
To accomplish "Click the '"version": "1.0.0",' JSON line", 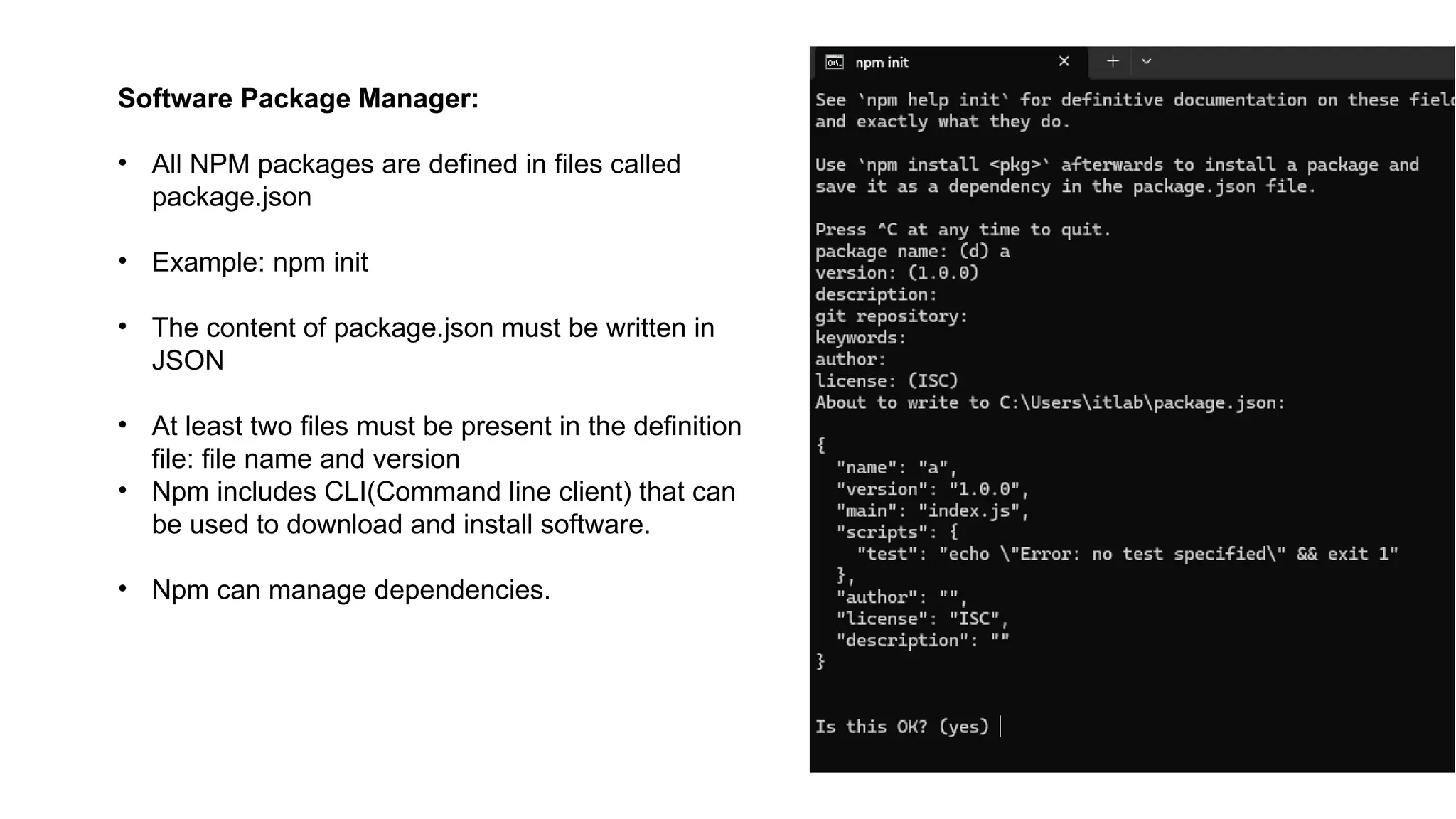I will (x=933, y=489).
